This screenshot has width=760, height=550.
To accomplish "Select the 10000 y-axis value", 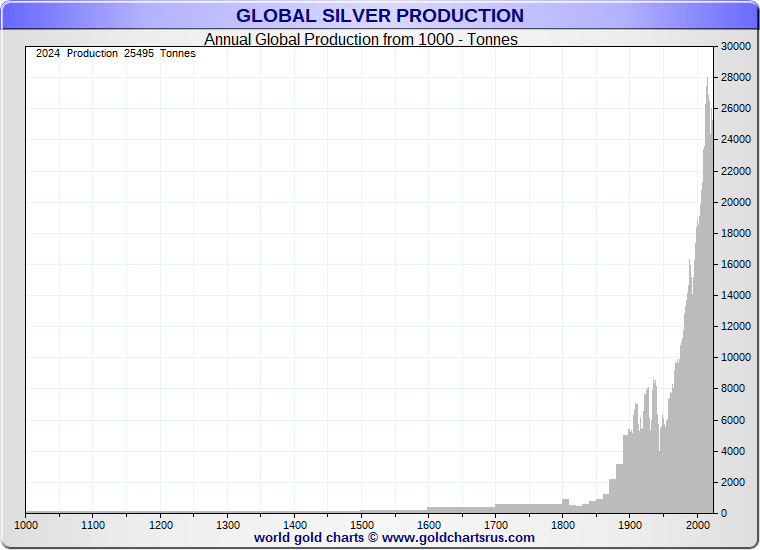I will click(737, 358).
